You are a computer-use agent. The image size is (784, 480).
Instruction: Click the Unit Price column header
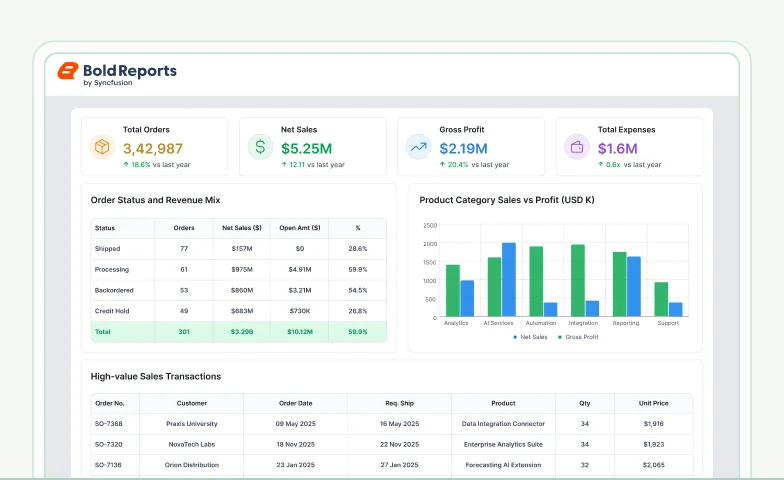(654, 403)
